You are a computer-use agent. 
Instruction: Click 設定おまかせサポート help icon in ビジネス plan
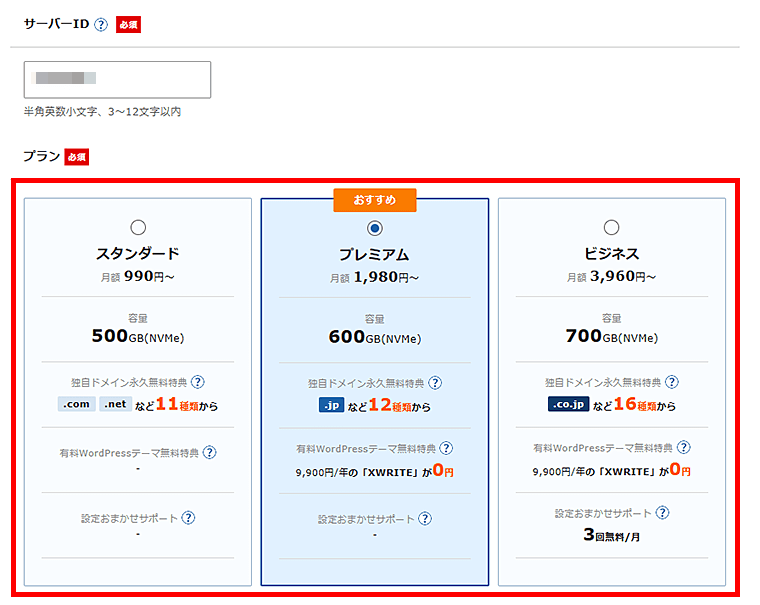coord(662,513)
